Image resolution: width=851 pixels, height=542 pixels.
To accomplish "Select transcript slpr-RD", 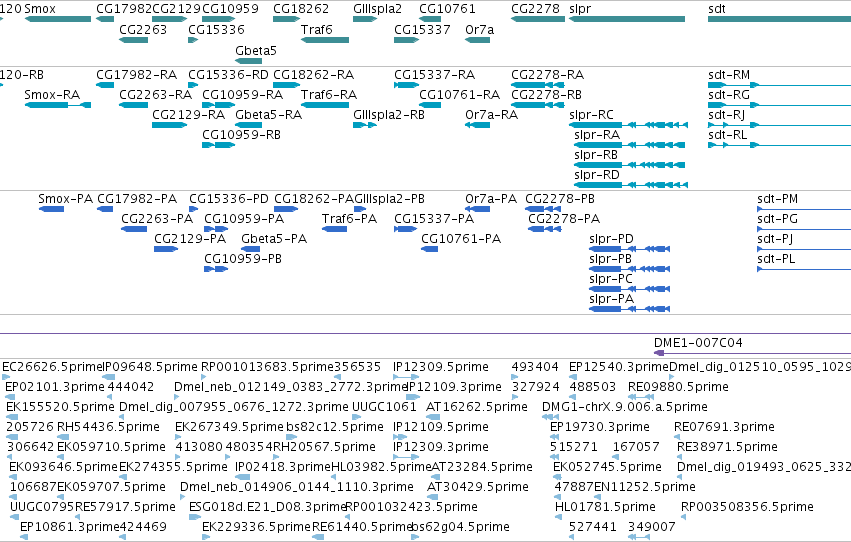I will (x=631, y=185).
